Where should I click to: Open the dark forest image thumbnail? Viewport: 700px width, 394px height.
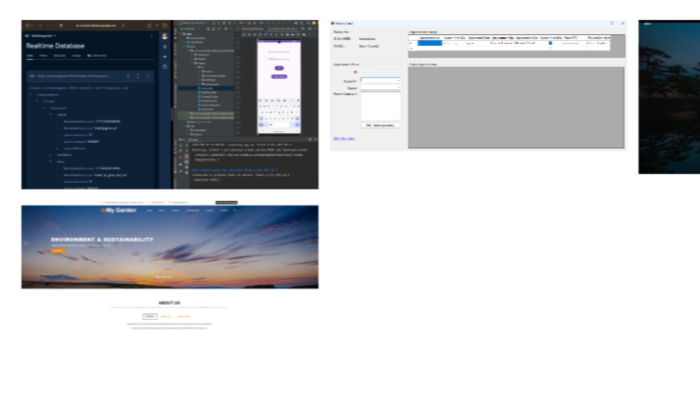coord(669,97)
